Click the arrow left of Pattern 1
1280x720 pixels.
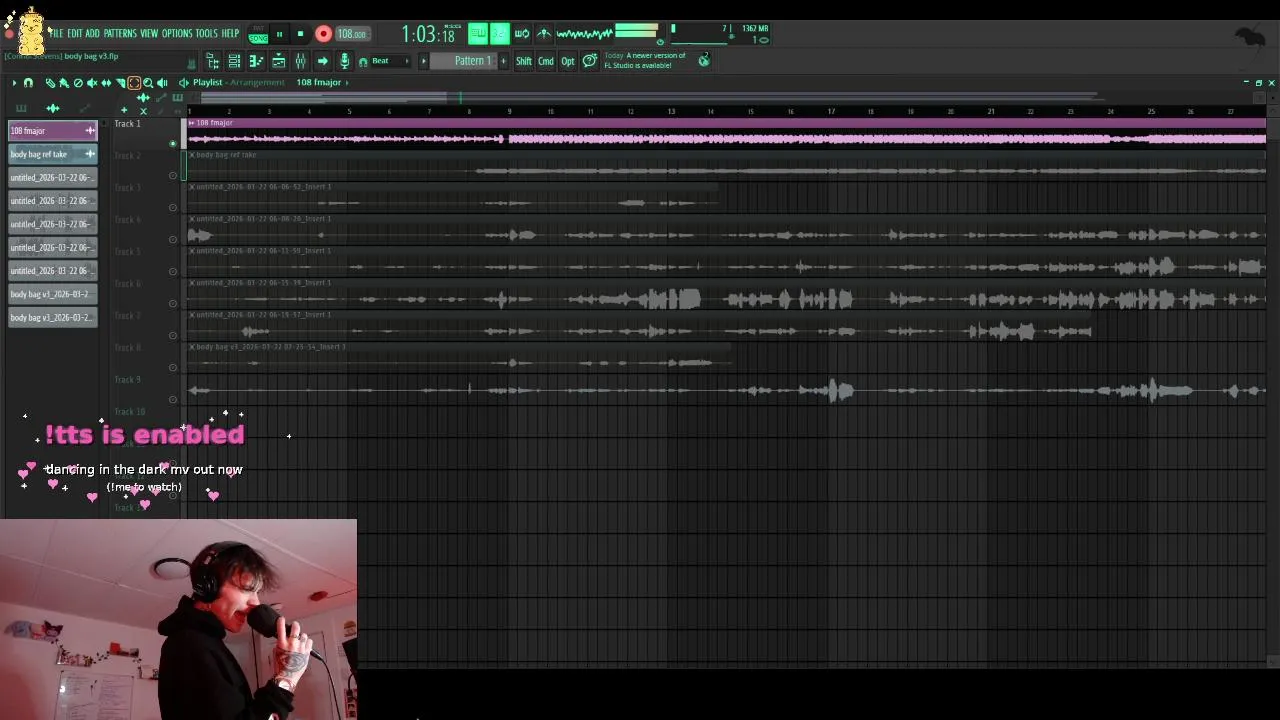(x=423, y=61)
